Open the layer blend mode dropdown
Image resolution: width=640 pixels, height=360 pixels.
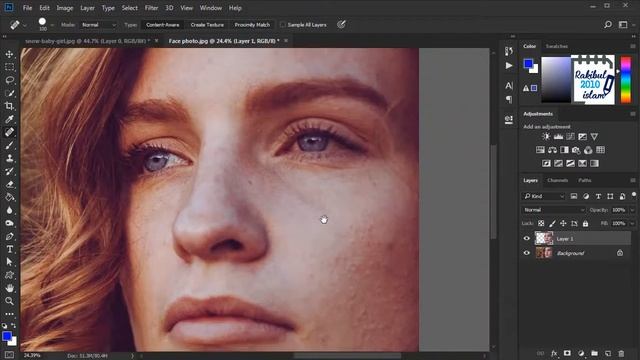554,210
